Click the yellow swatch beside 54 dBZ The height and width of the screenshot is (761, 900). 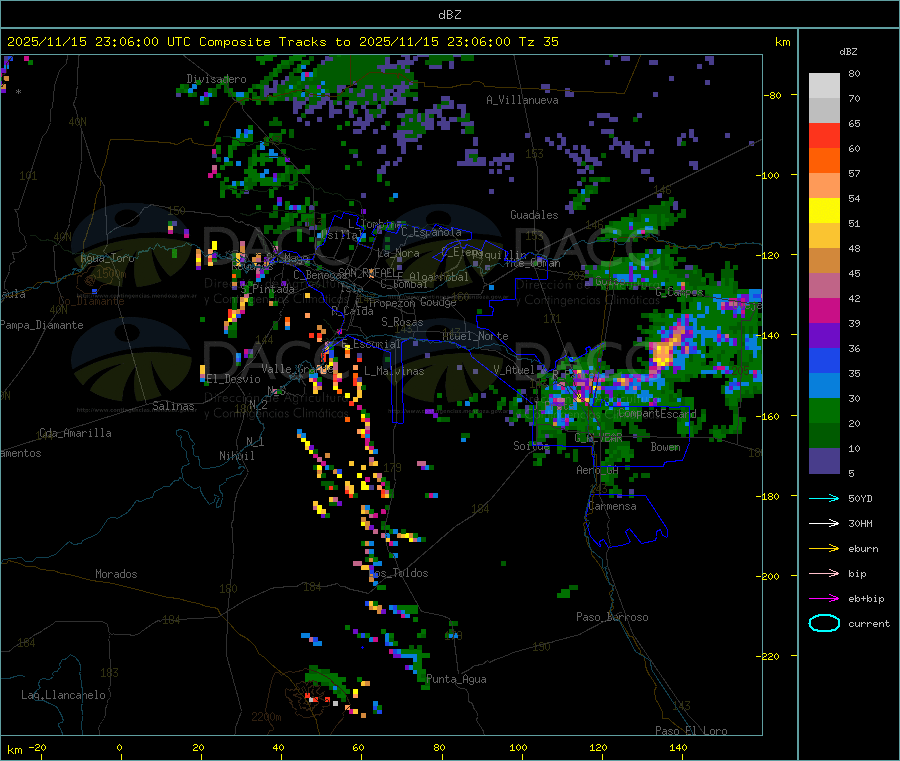click(x=824, y=211)
